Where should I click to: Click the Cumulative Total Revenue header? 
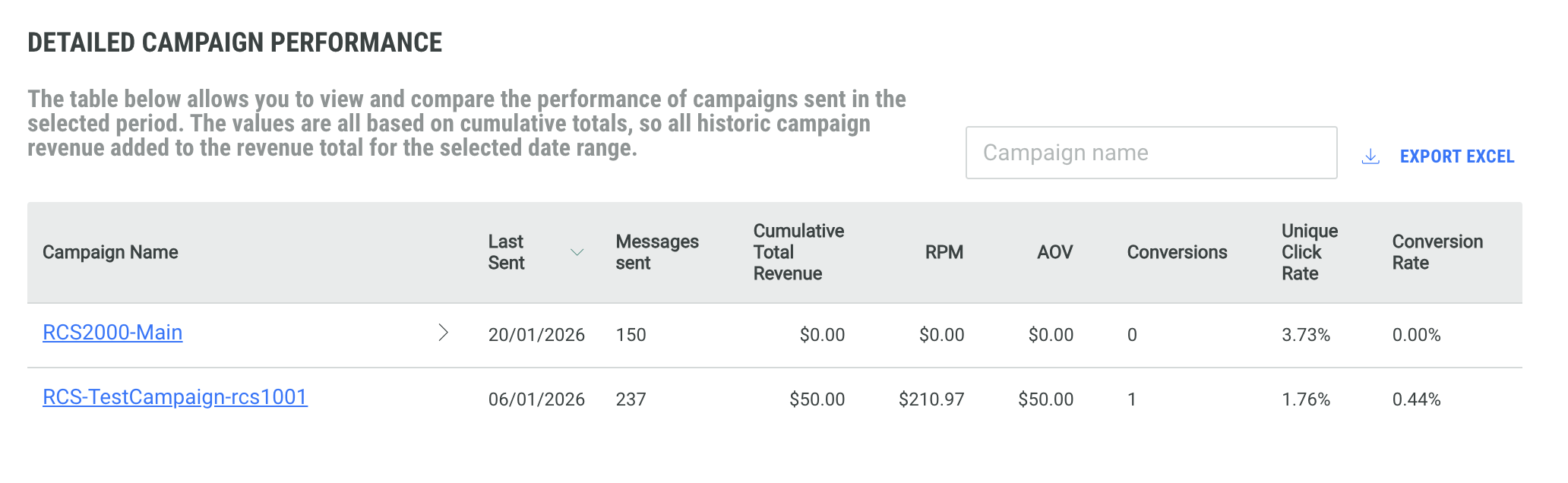point(798,252)
